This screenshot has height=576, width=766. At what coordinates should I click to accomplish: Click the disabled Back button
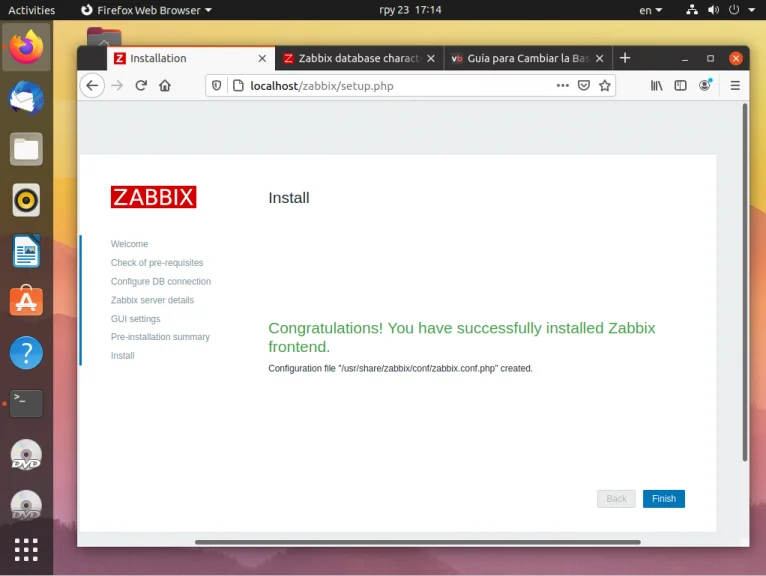click(616, 499)
